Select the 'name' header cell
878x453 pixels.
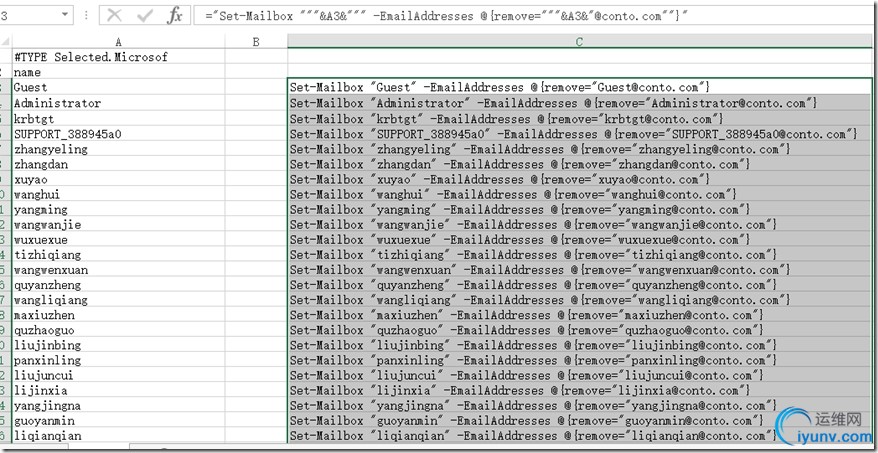[x=119, y=72]
